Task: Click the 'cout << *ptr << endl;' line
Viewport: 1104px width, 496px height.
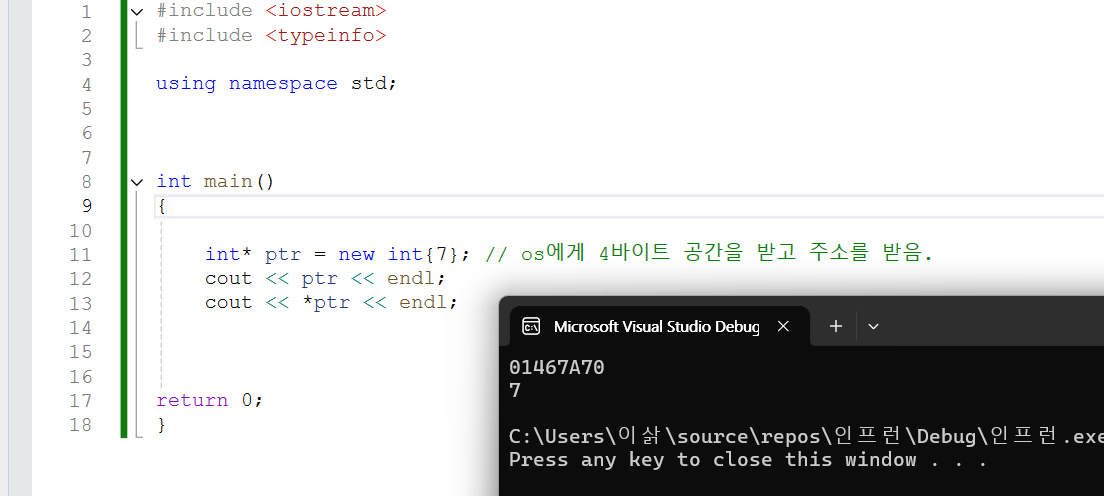Action: 332,303
